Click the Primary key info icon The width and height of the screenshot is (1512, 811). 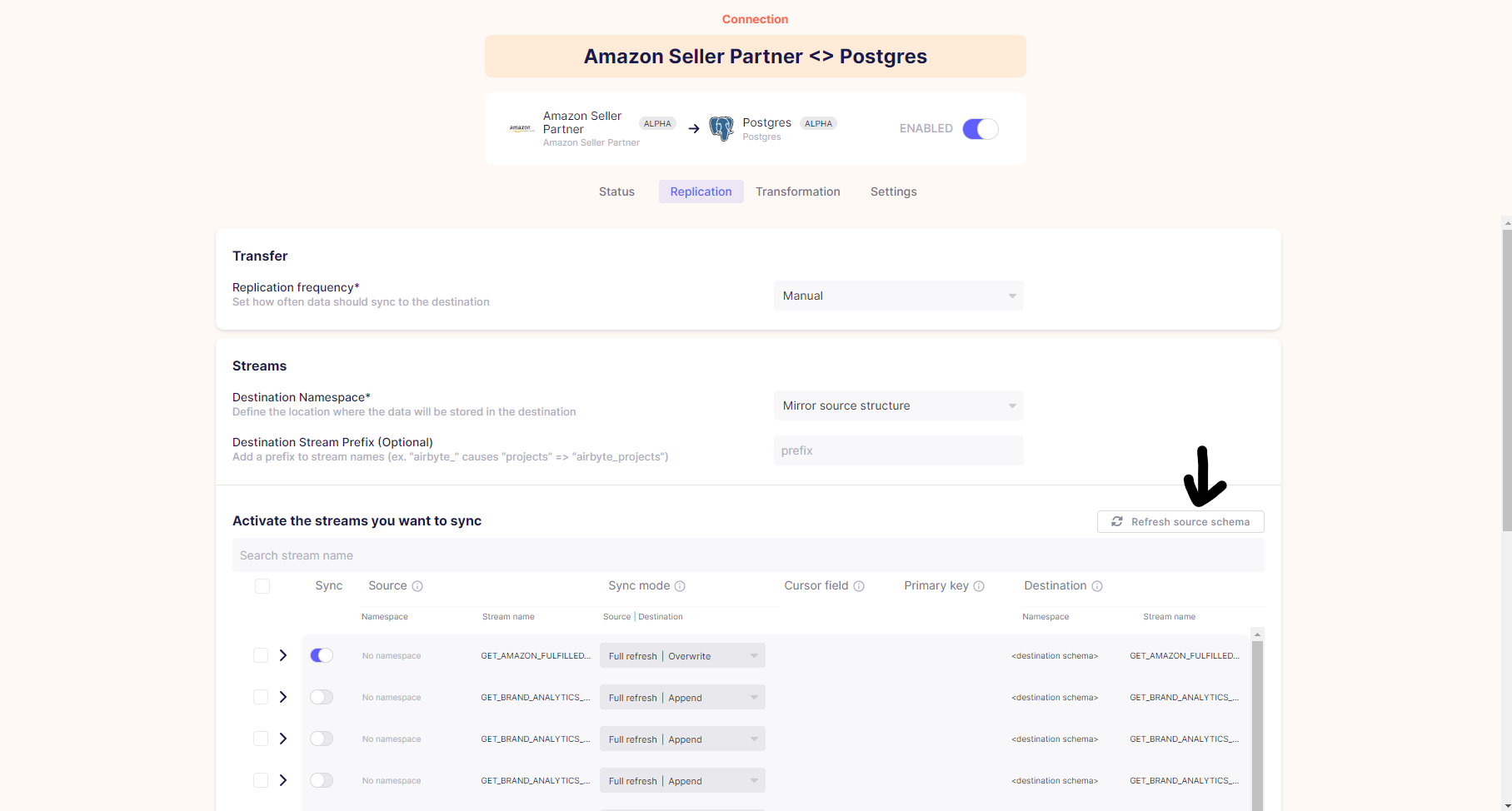(979, 586)
